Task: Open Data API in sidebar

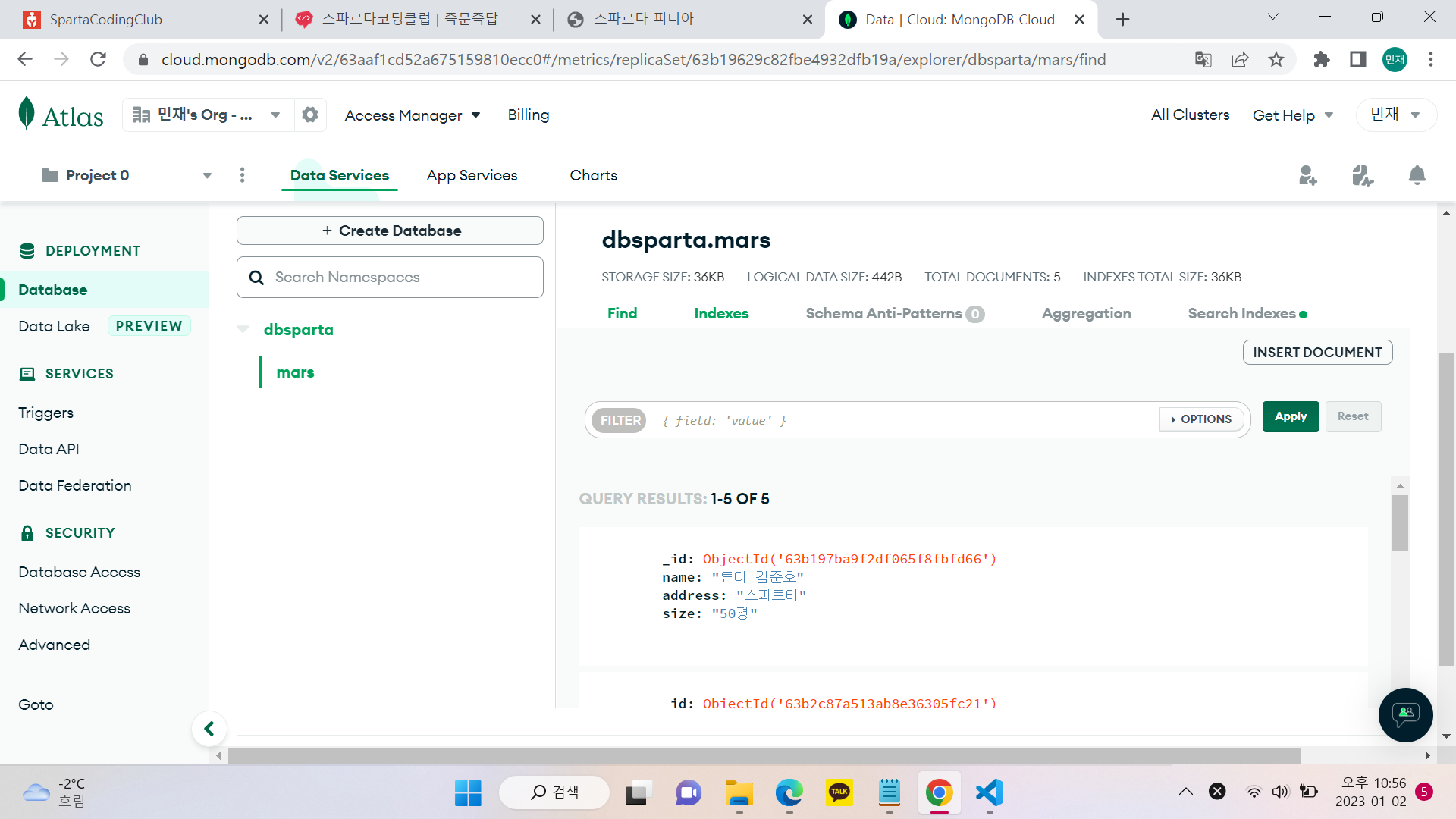Action: point(49,449)
